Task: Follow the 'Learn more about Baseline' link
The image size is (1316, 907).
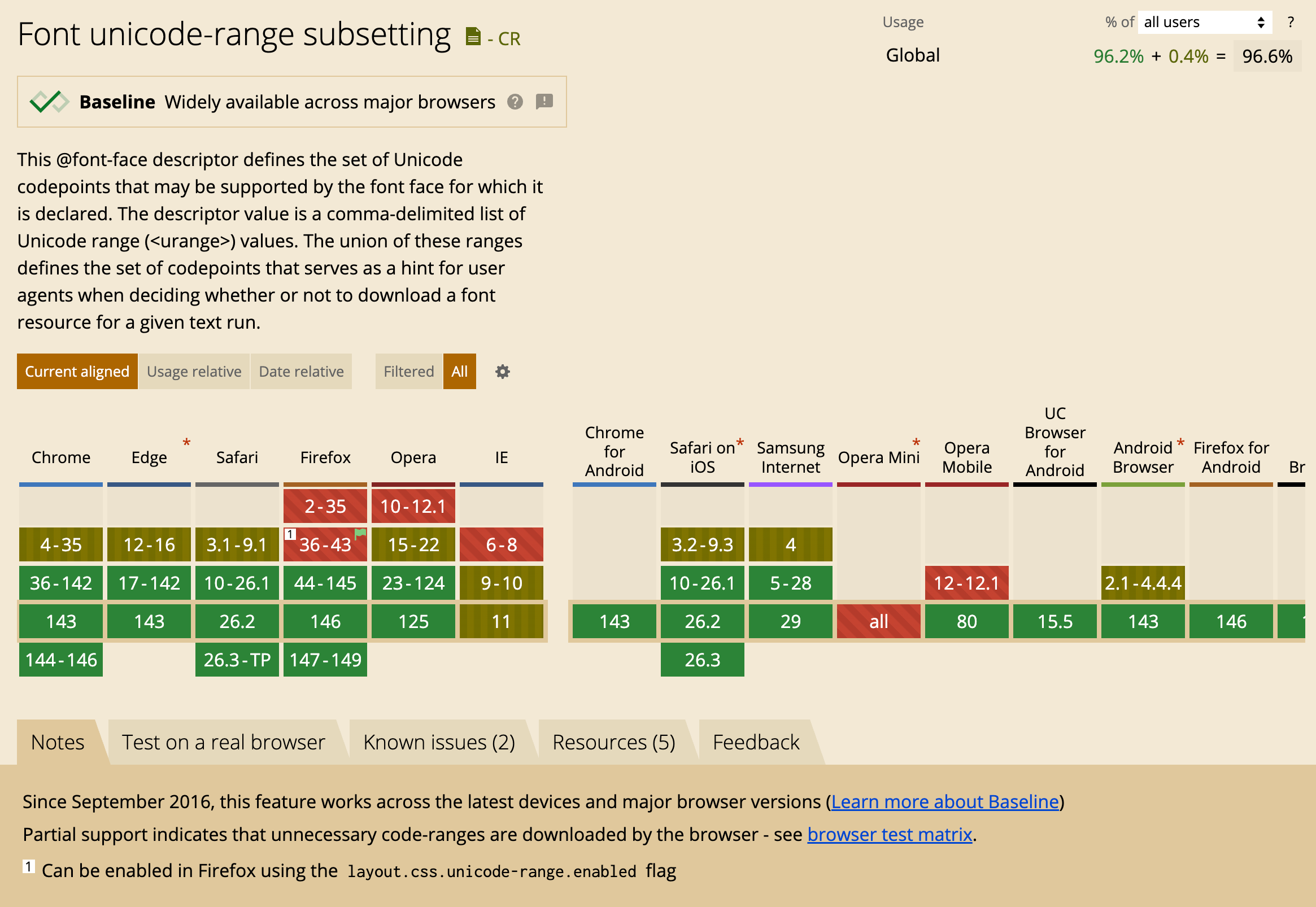Action: [945, 802]
